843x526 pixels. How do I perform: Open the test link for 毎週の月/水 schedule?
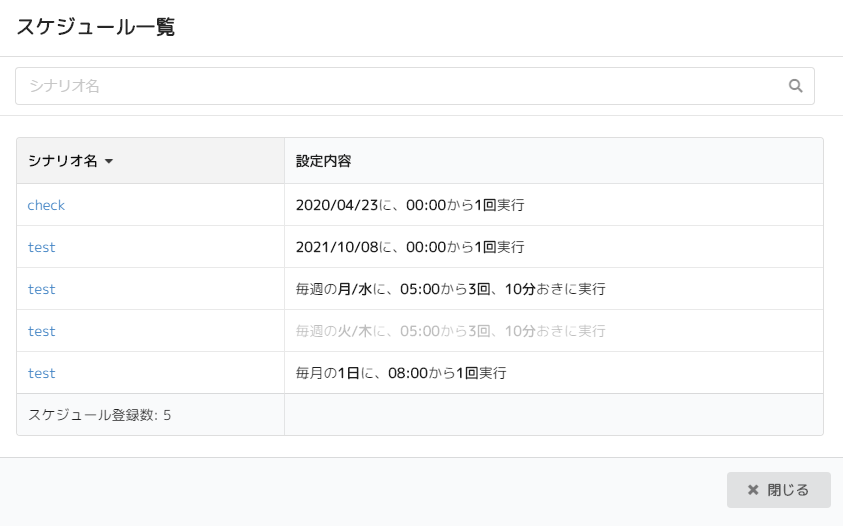pos(41,289)
